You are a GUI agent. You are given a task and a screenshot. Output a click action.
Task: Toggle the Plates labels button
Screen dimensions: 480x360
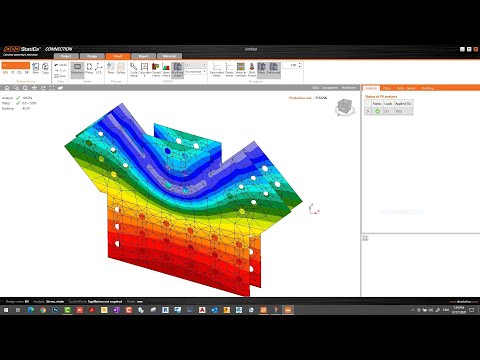point(89,68)
